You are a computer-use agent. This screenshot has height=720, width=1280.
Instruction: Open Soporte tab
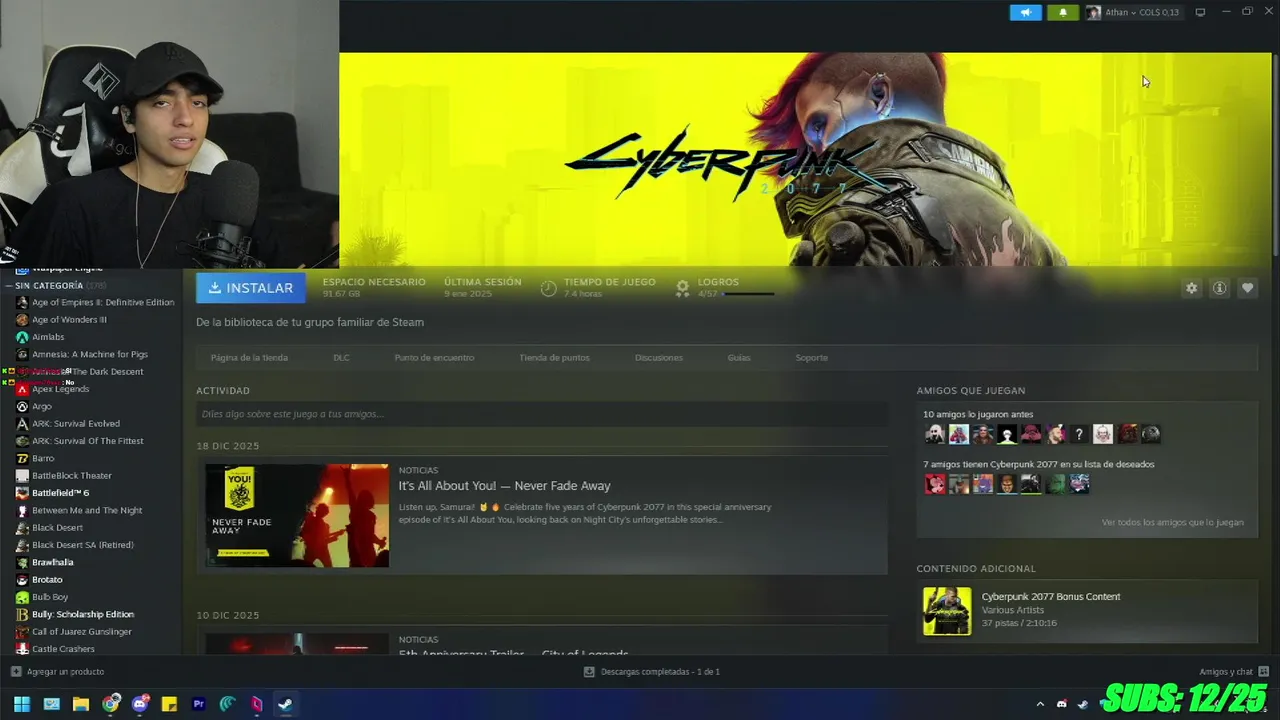[x=811, y=357]
